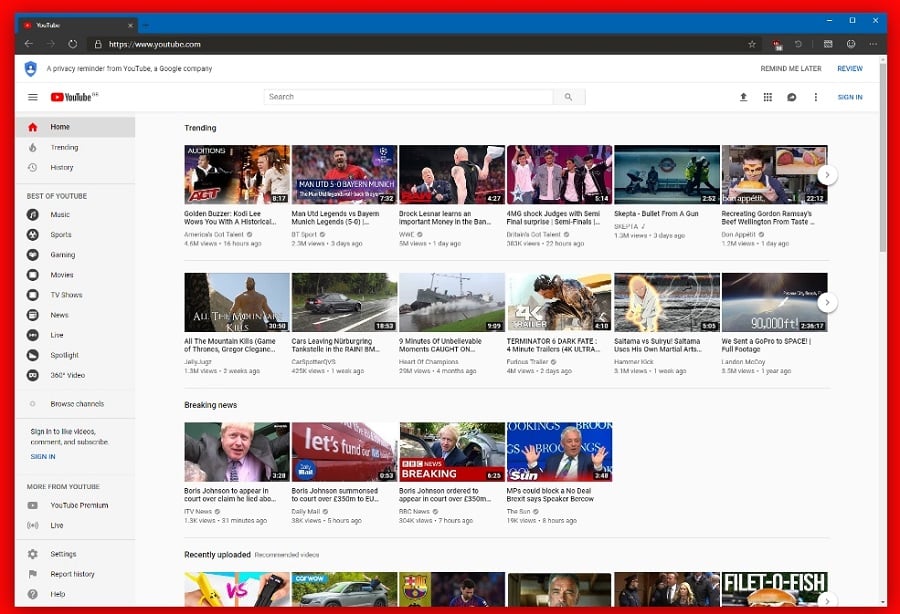The width and height of the screenshot is (900, 614).
Task: Click the 360° Video sidebar icon
Action: 33,375
